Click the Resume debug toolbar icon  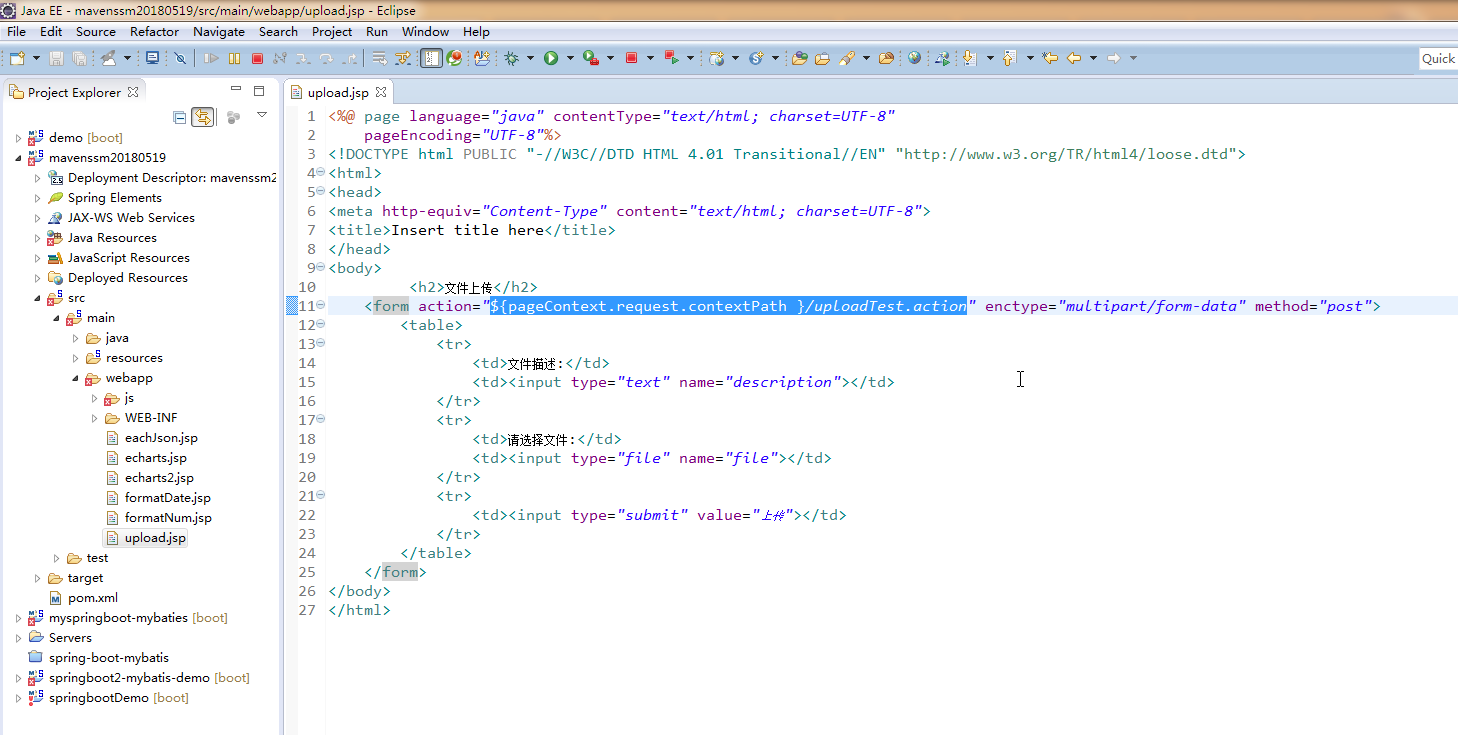(x=211, y=58)
